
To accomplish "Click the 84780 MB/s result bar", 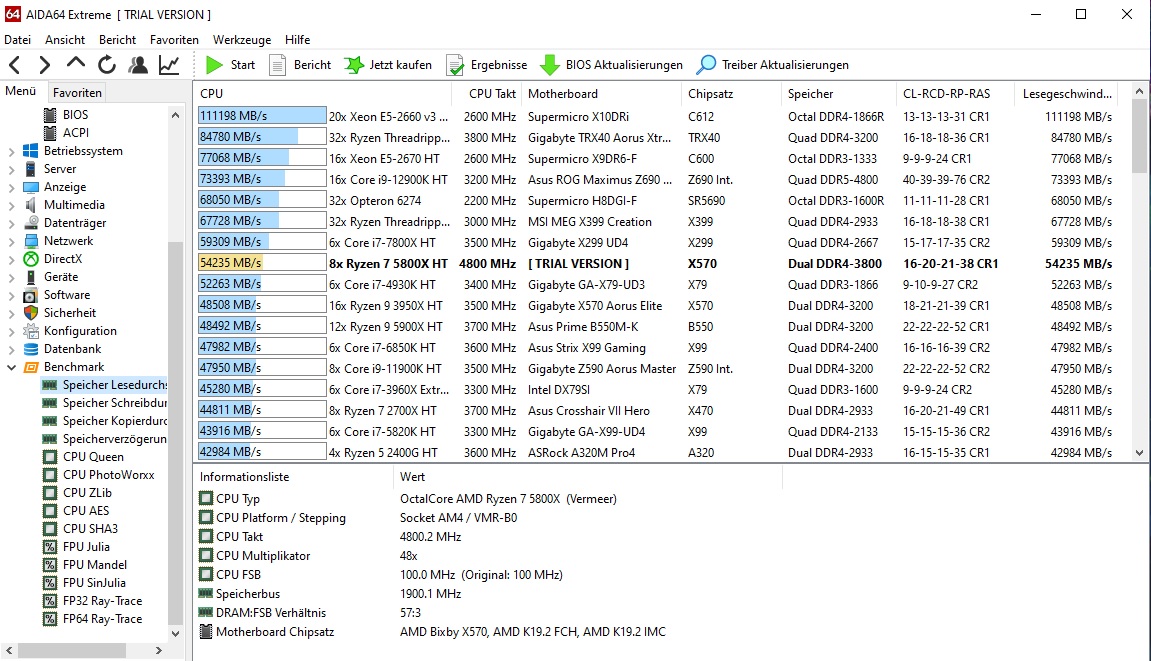I will click(262, 137).
